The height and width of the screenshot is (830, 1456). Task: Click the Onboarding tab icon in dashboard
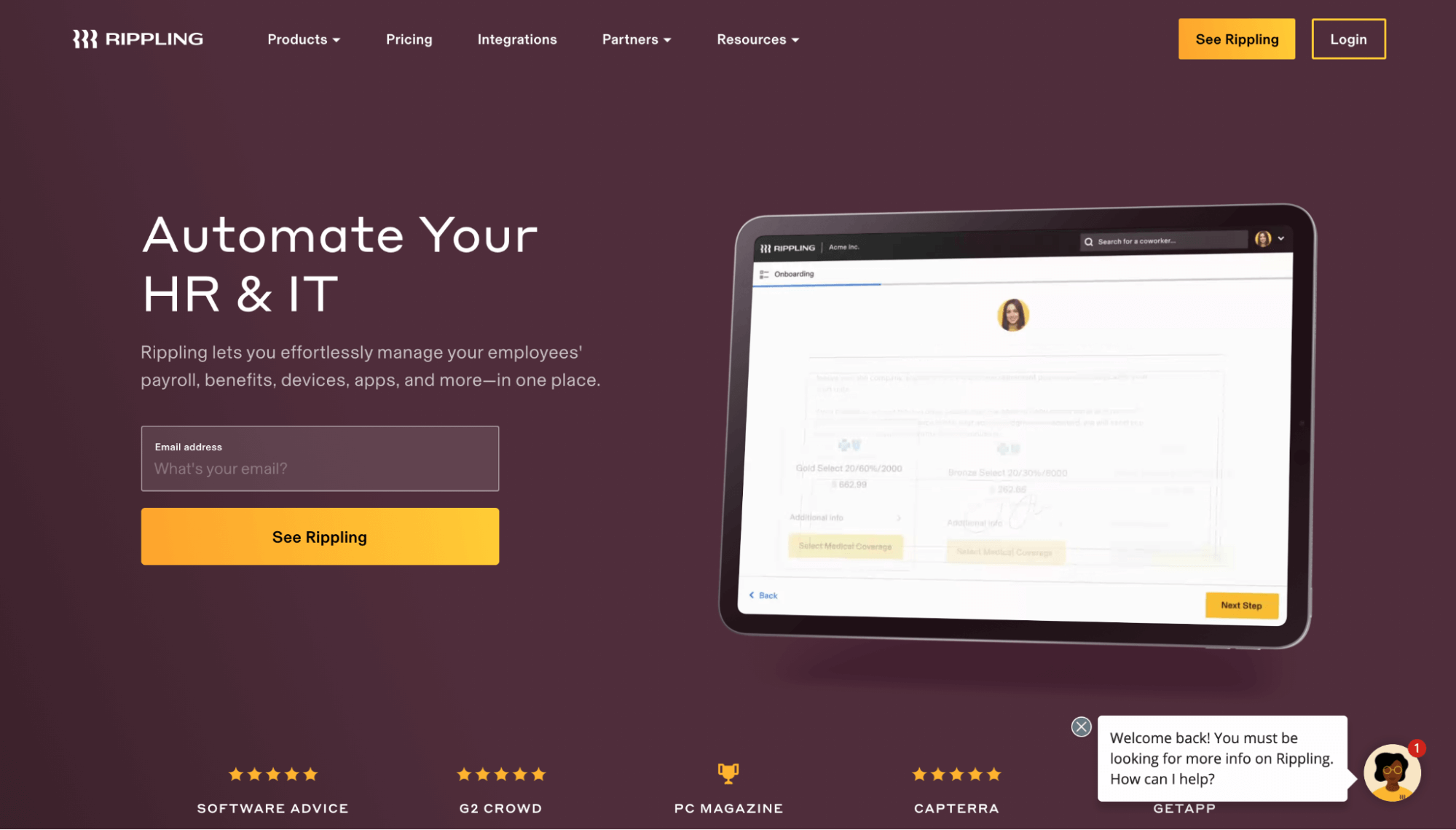coord(765,274)
